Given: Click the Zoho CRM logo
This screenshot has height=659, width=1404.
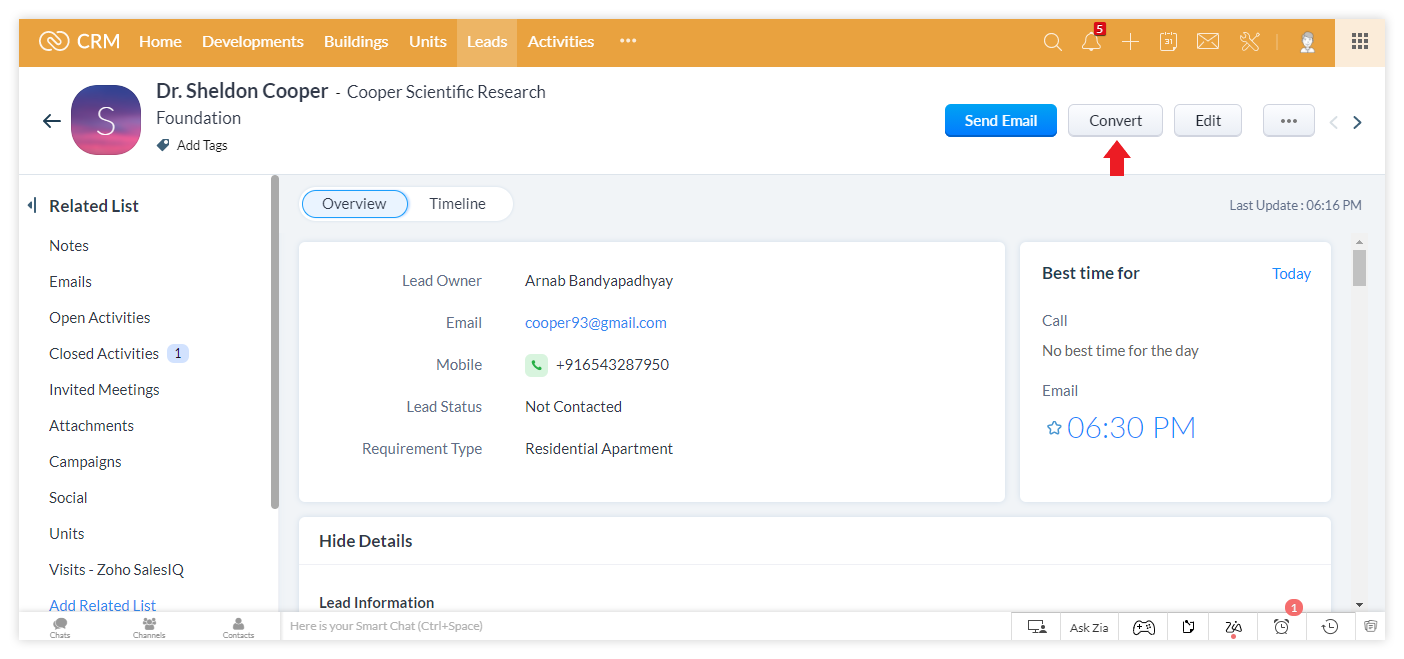Looking at the screenshot, I should [x=79, y=41].
